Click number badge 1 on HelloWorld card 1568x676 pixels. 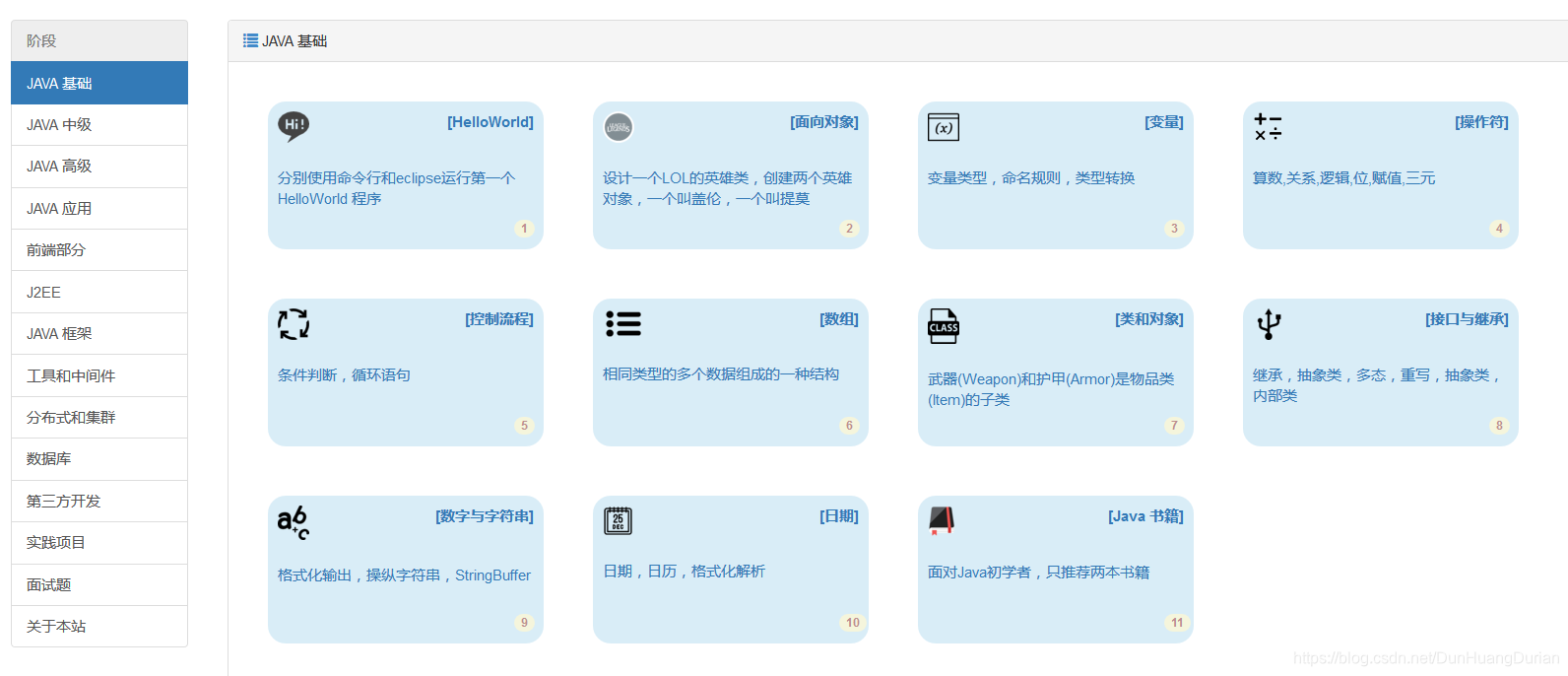(x=524, y=229)
